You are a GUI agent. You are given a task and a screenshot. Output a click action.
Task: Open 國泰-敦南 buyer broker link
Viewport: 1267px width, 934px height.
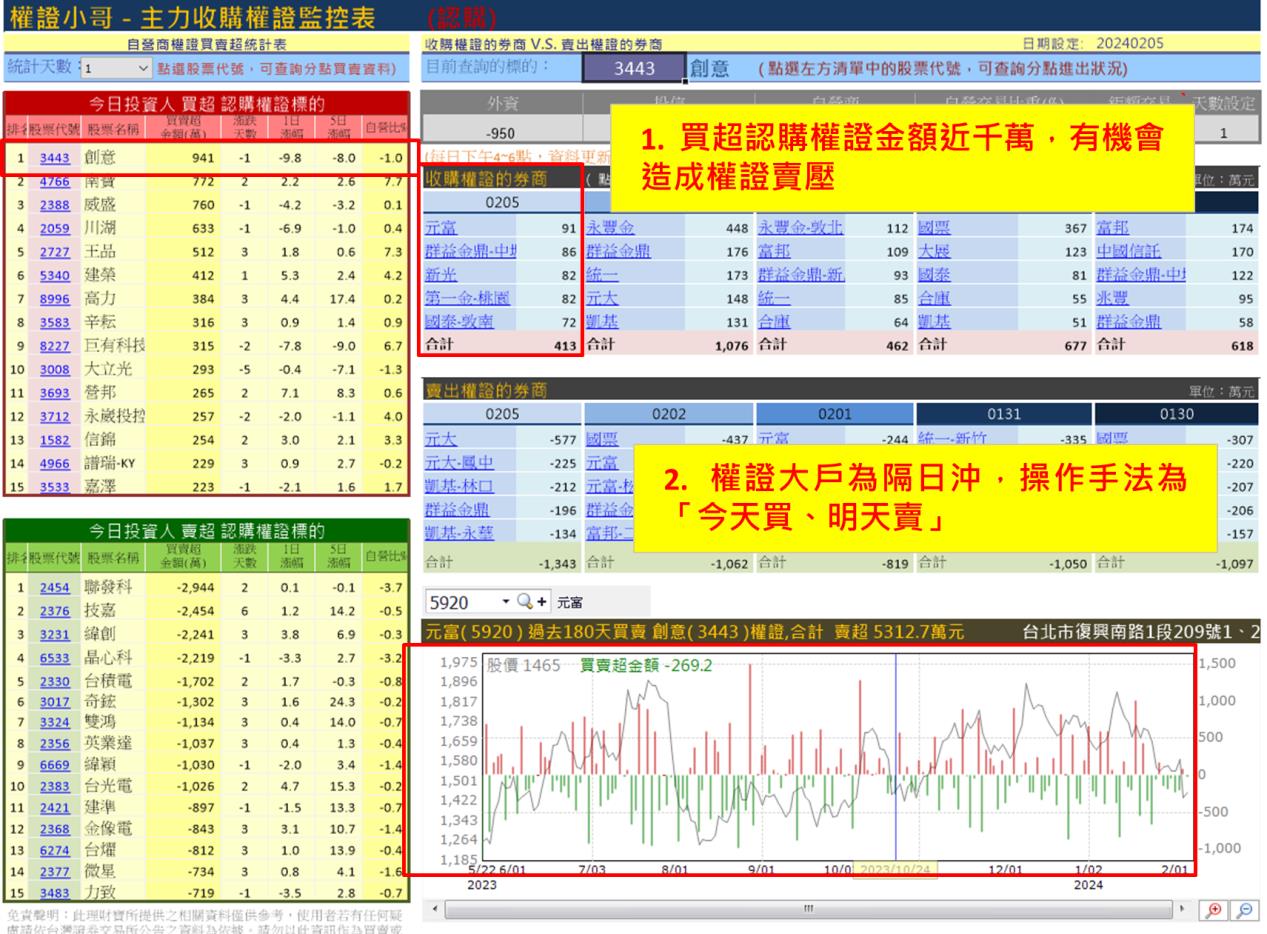tap(459, 321)
